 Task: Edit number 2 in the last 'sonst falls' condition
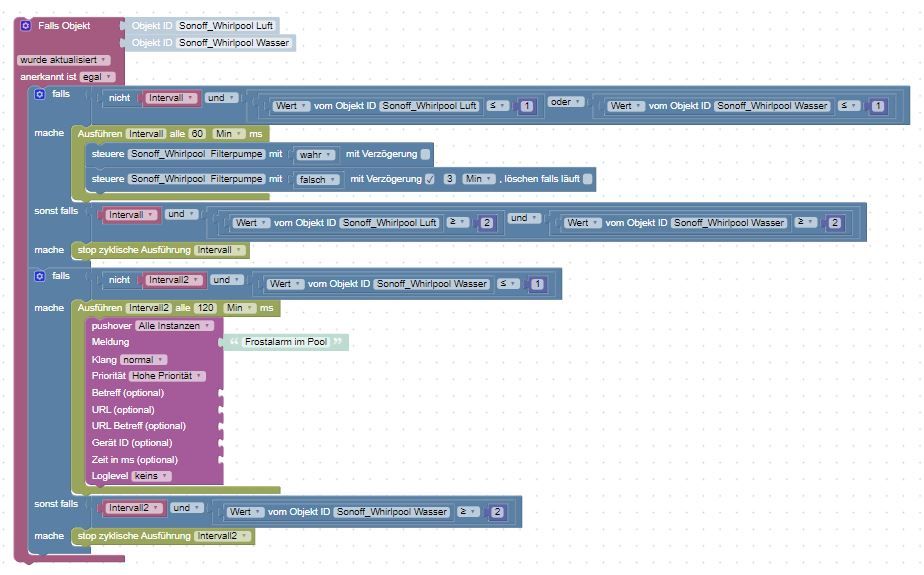497,512
